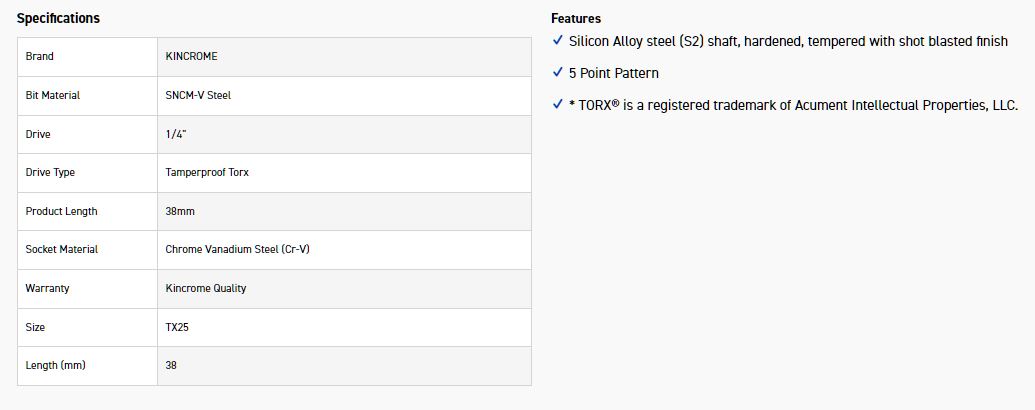Click the Socket Material row label

click(x=62, y=249)
